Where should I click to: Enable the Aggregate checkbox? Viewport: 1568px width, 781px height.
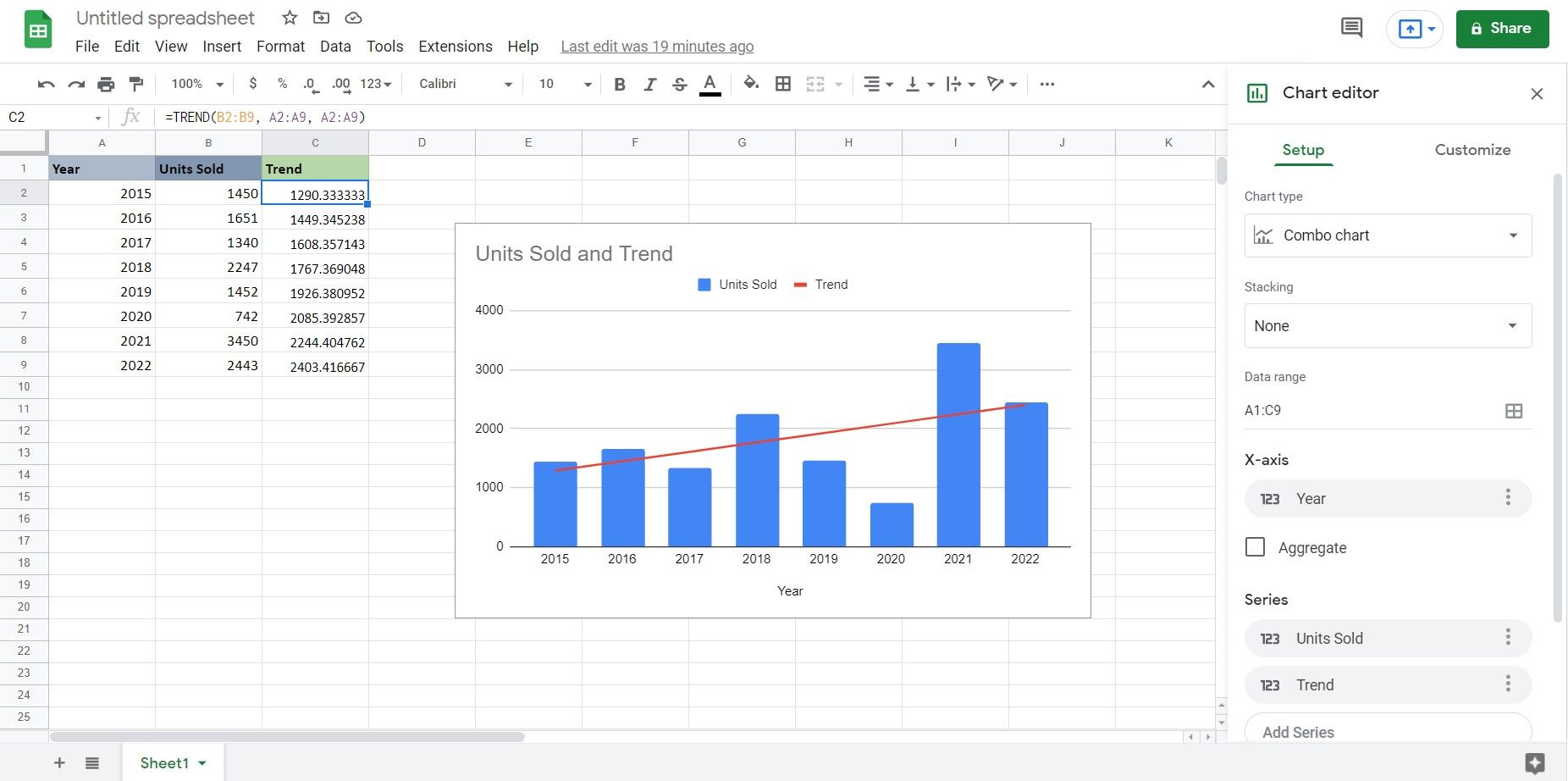pos(1255,547)
